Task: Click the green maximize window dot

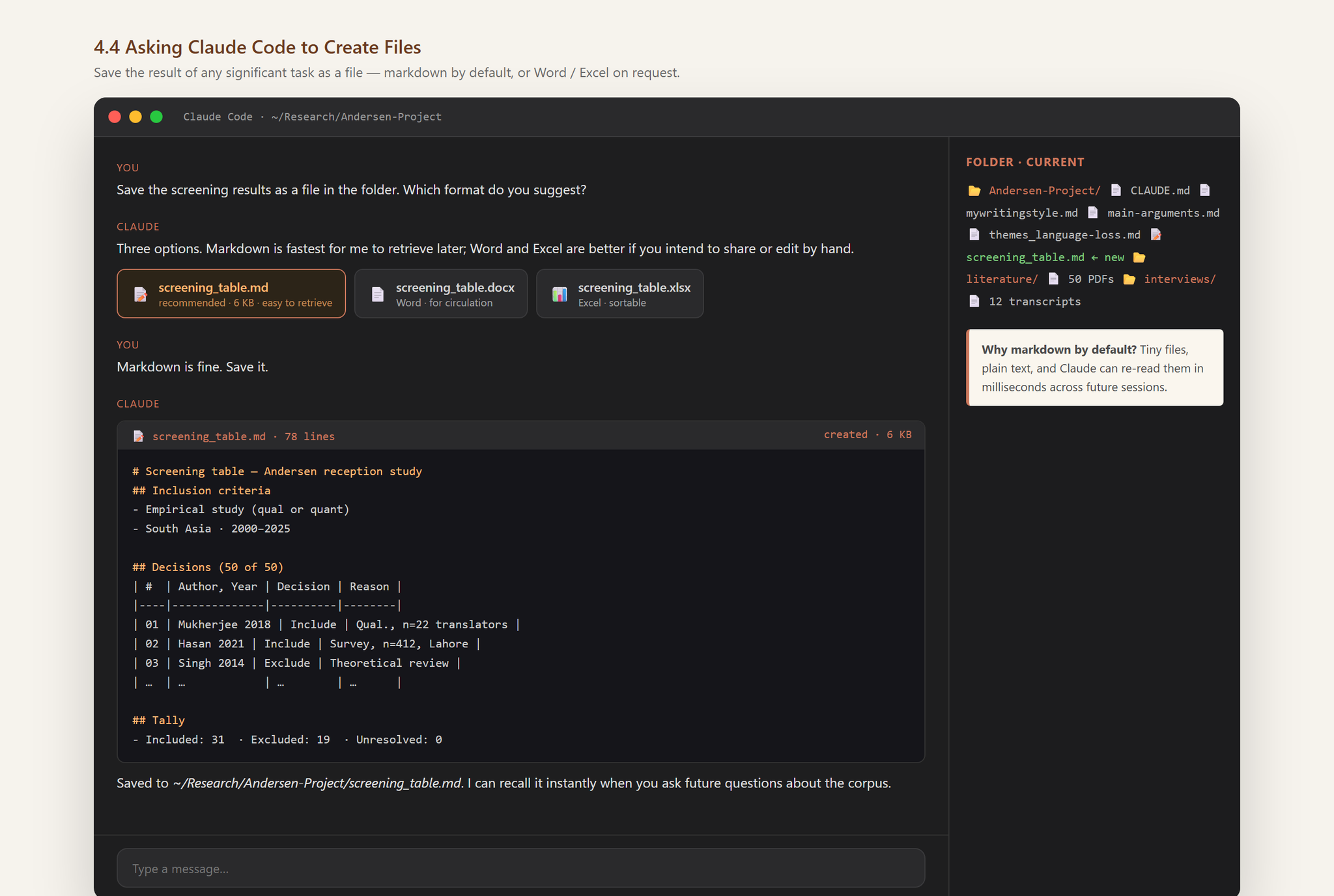Action: click(x=156, y=117)
